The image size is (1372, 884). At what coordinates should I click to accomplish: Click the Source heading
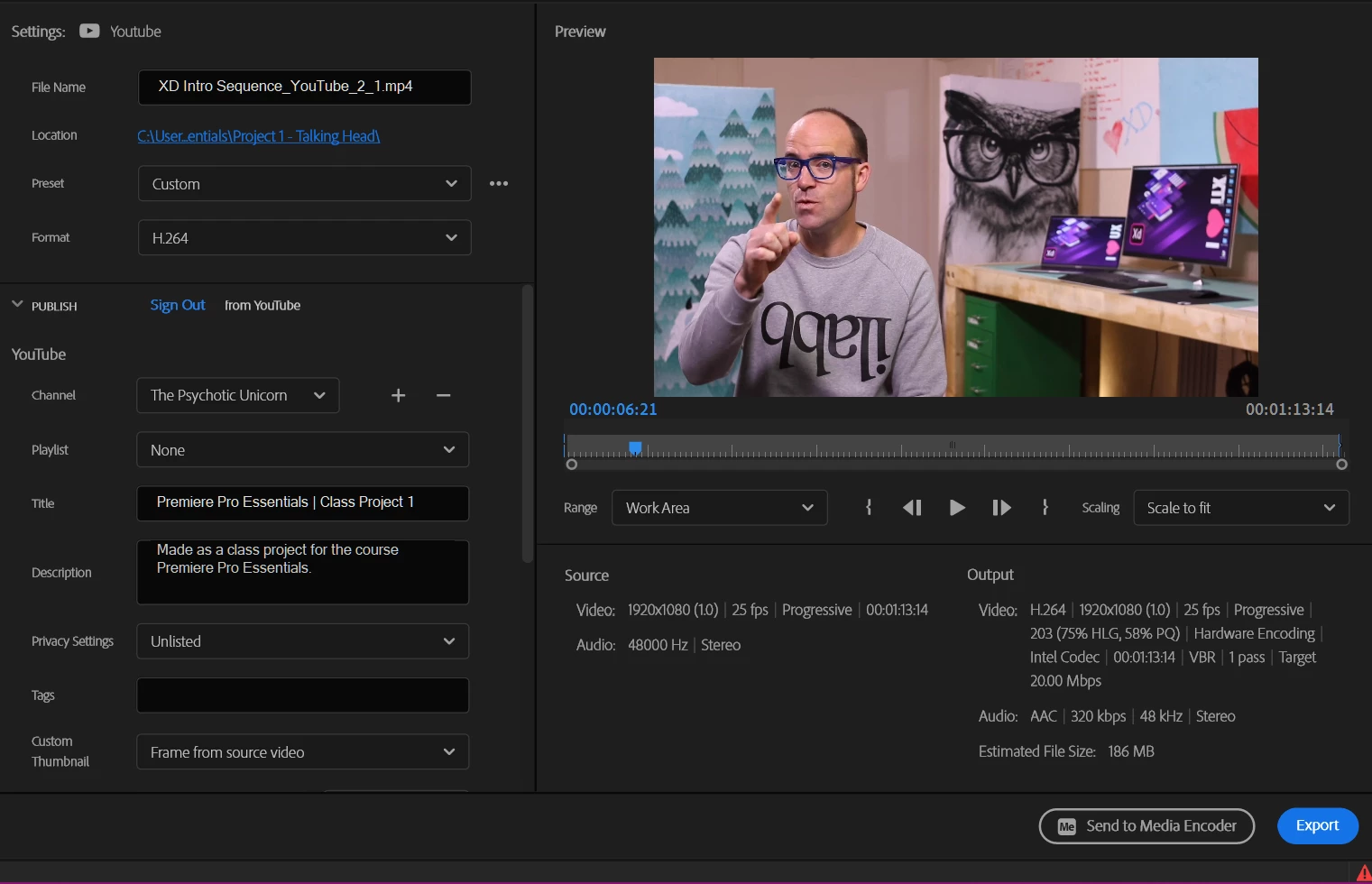(x=586, y=576)
